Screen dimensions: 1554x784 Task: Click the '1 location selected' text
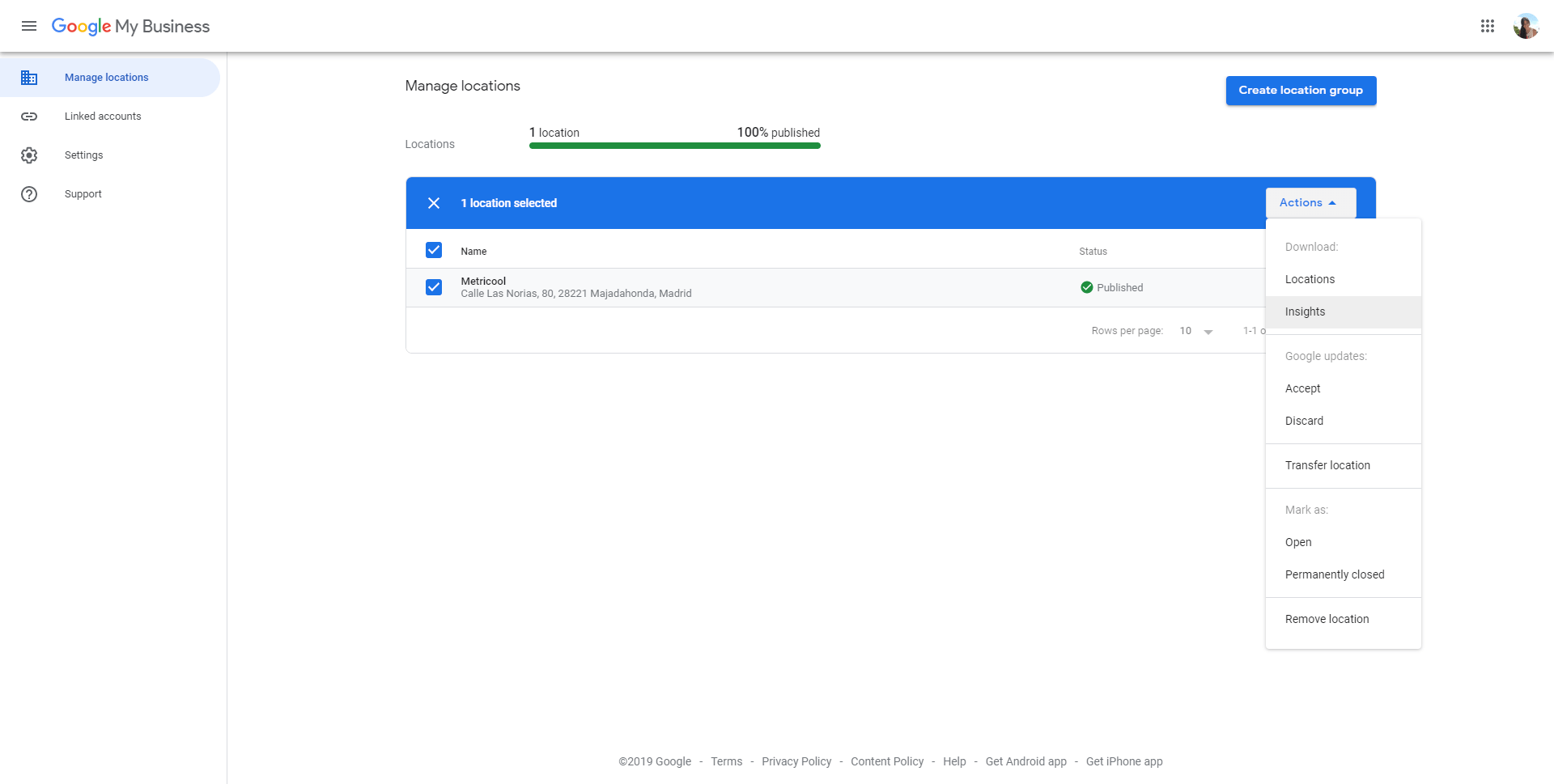point(509,203)
